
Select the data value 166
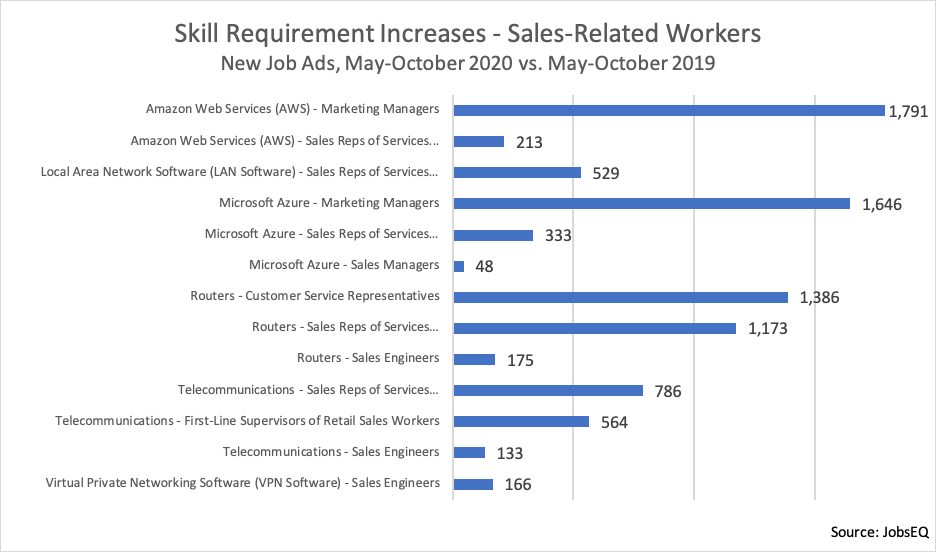[518, 485]
